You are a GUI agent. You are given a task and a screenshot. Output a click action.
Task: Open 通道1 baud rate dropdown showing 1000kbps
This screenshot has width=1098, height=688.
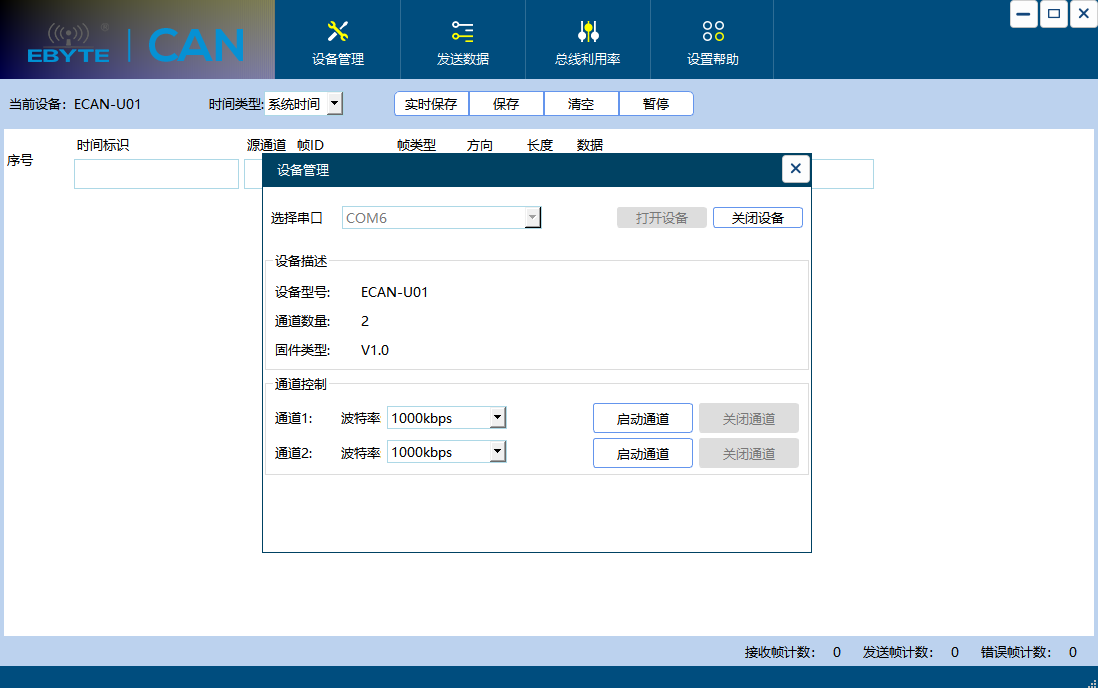(x=498, y=417)
